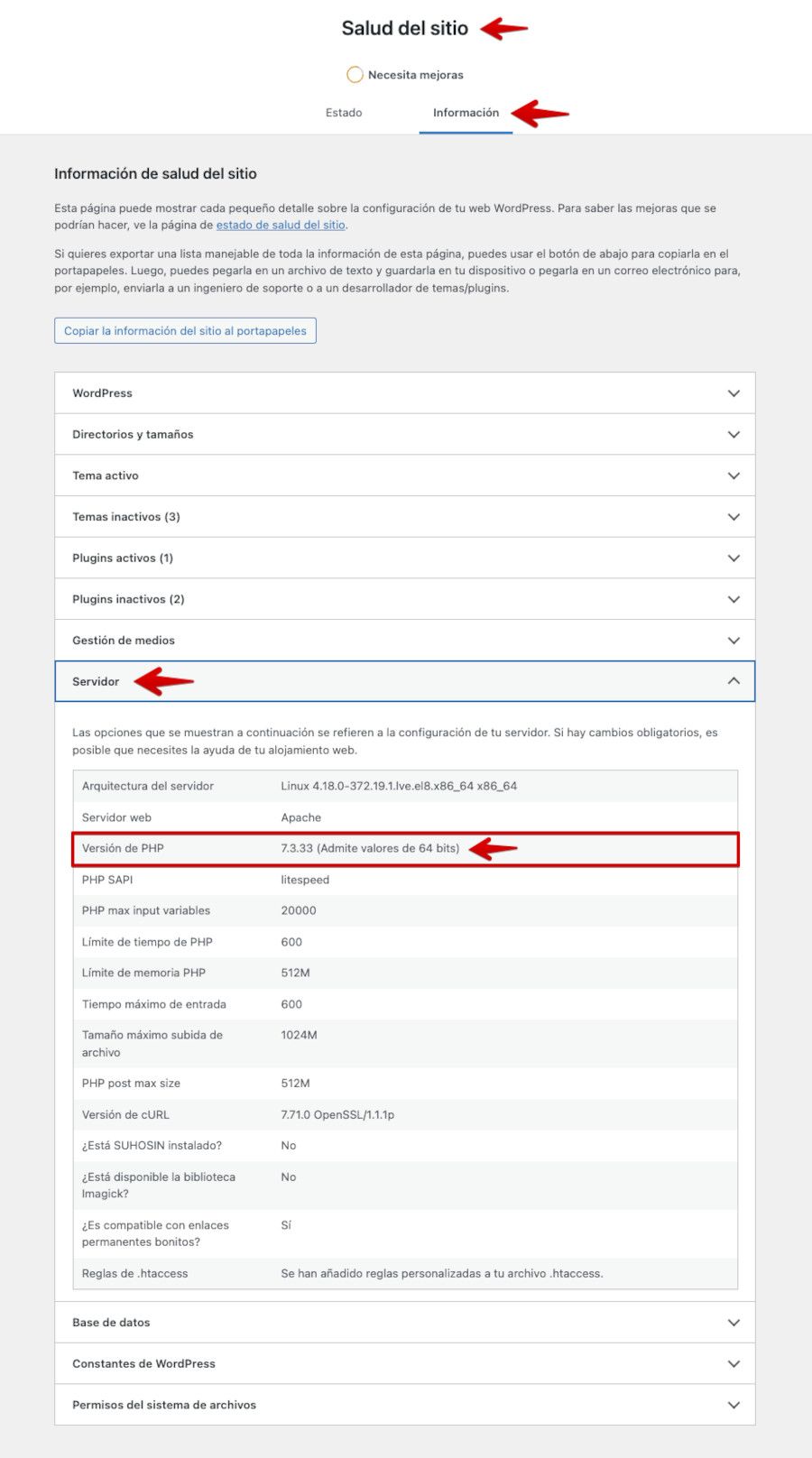Click 'Tema activo' accordion title
The width and height of the screenshot is (812, 1458).
[106, 475]
